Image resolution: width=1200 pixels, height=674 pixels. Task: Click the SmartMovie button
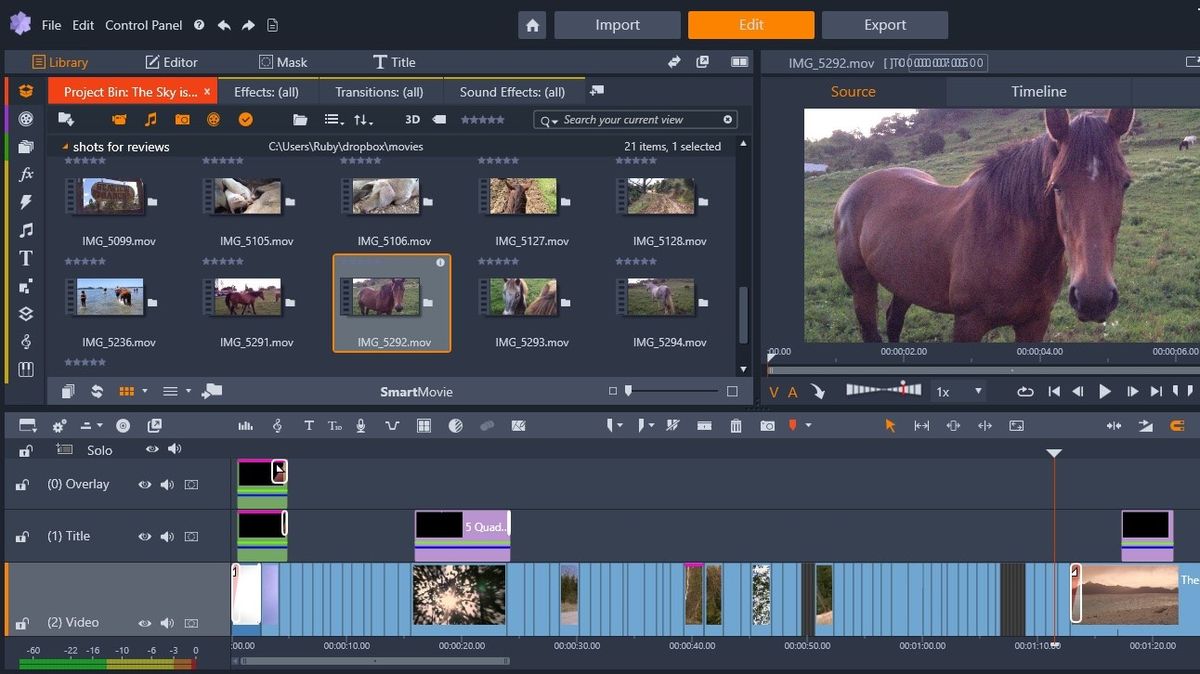pyautogui.click(x=416, y=392)
